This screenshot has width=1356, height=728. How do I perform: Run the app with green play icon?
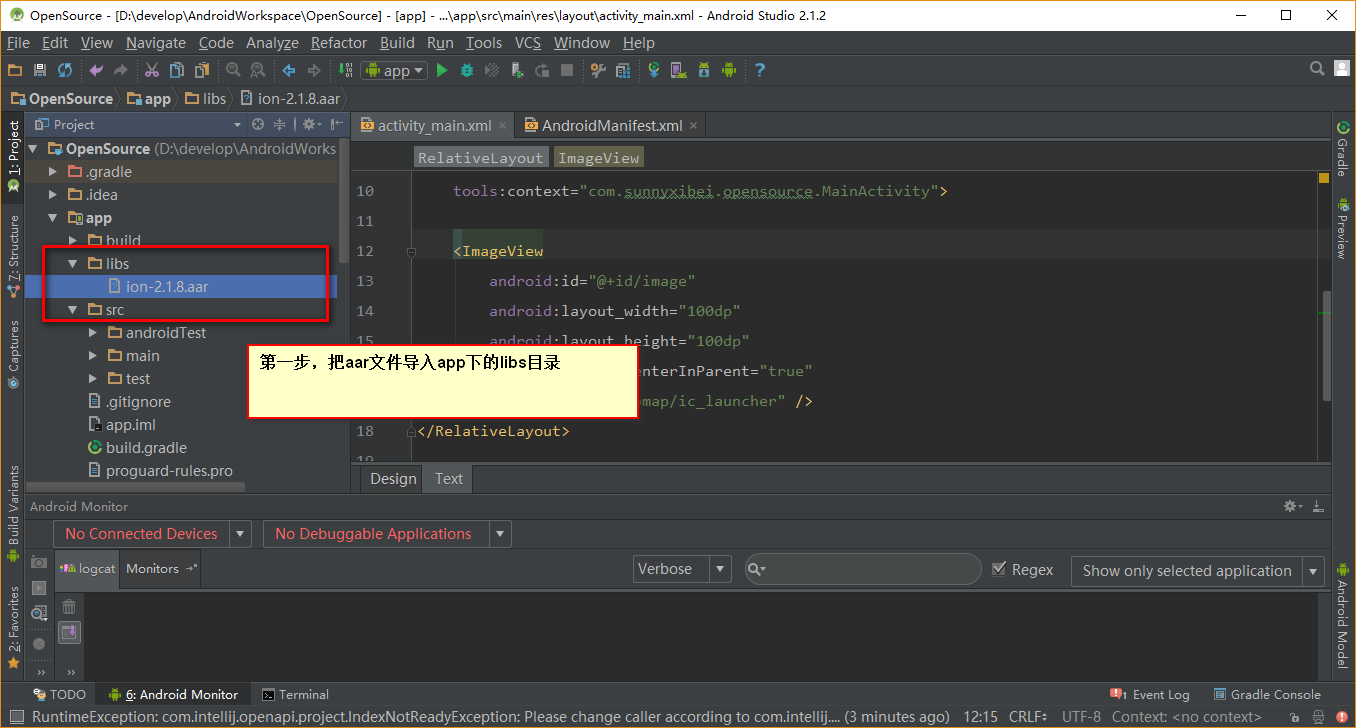[x=442, y=70]
